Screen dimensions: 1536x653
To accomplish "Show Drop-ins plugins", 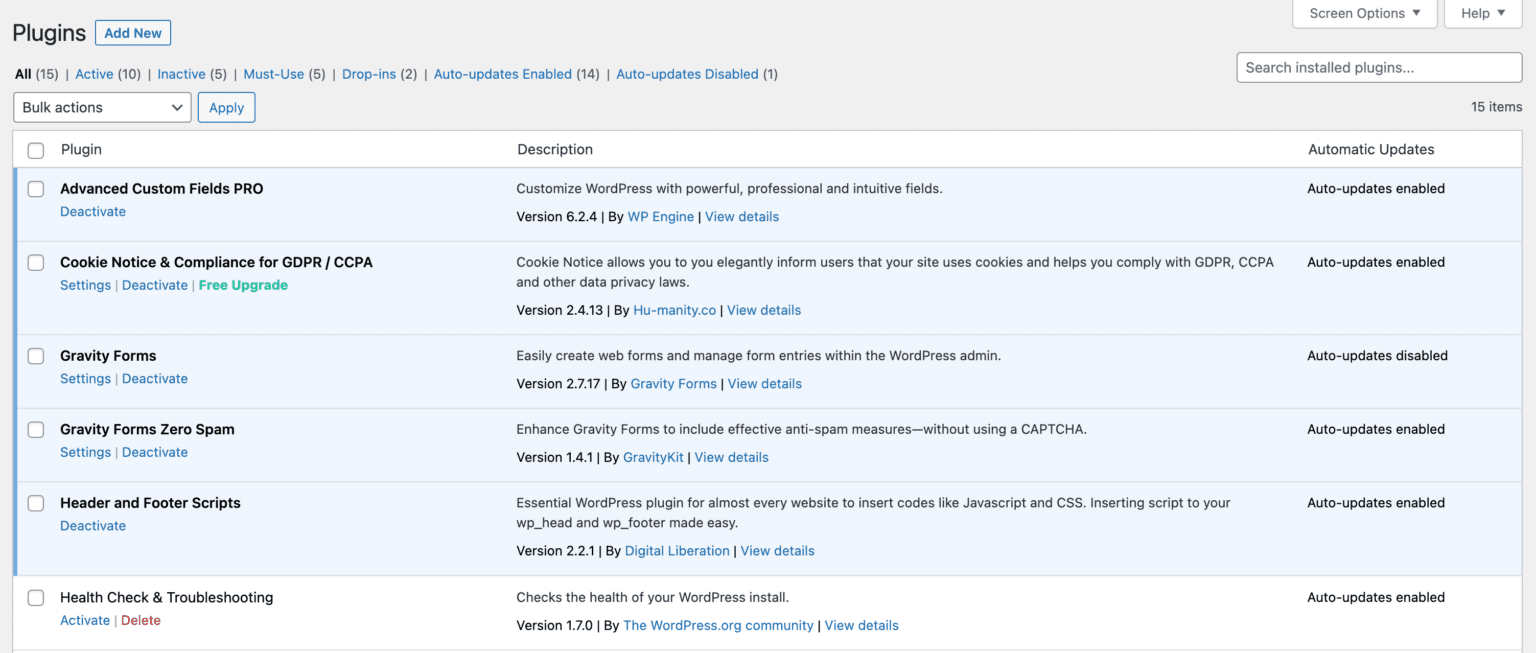I will (x=369, y=74).
